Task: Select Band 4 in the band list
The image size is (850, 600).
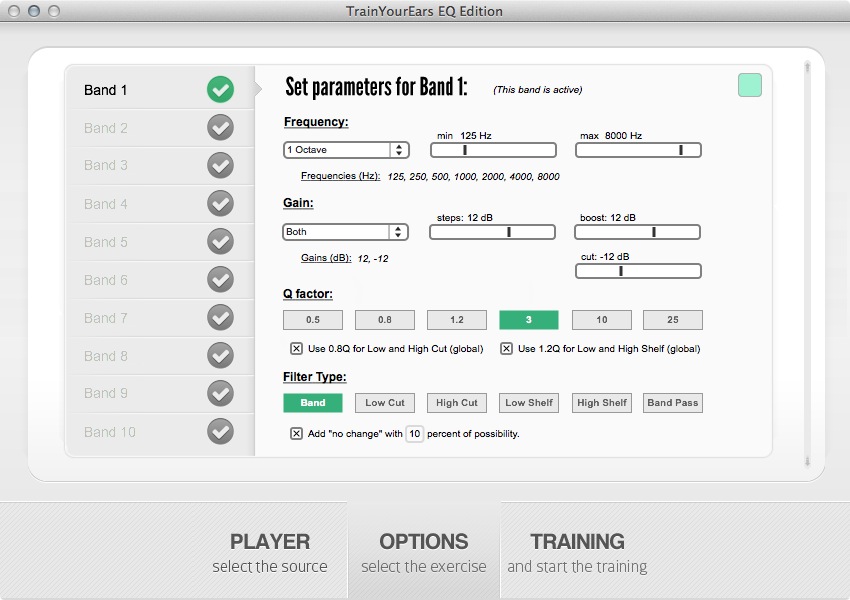Action: click(160, 204)
